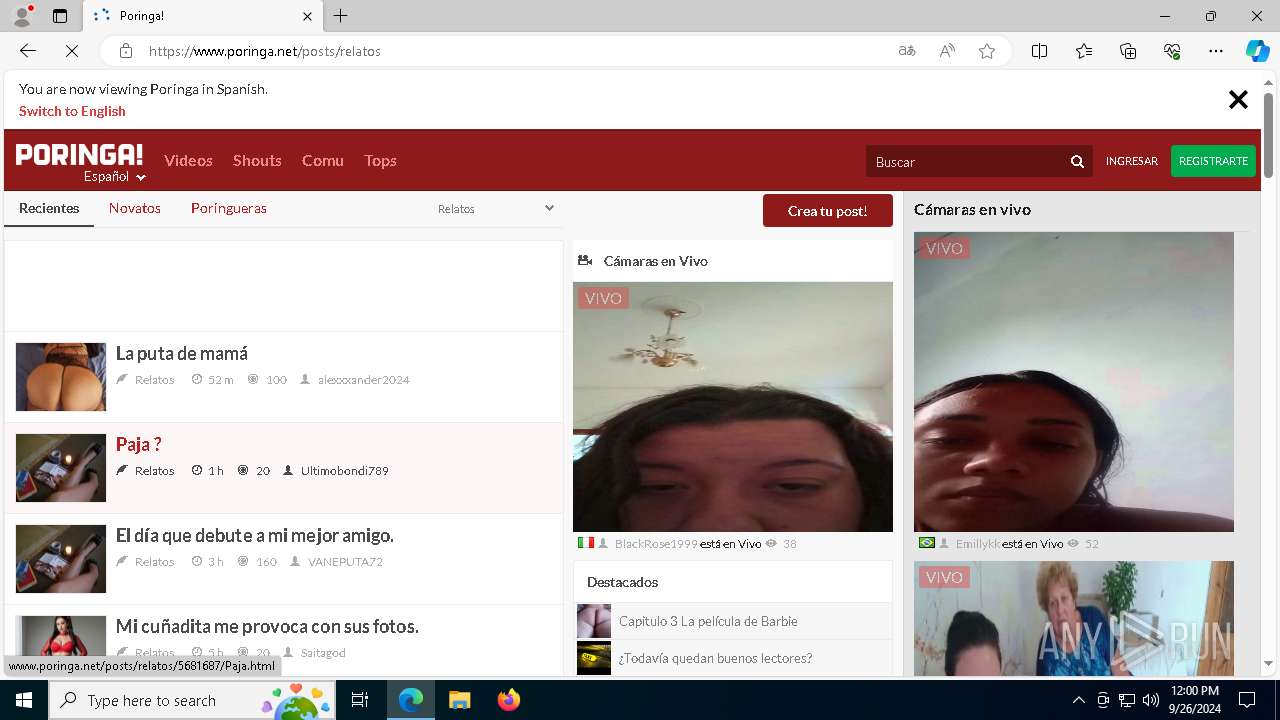Open the Shouts menu
Image resolution: width=1280 pixels, height=720 pixels.
click(x=257, y=160)
